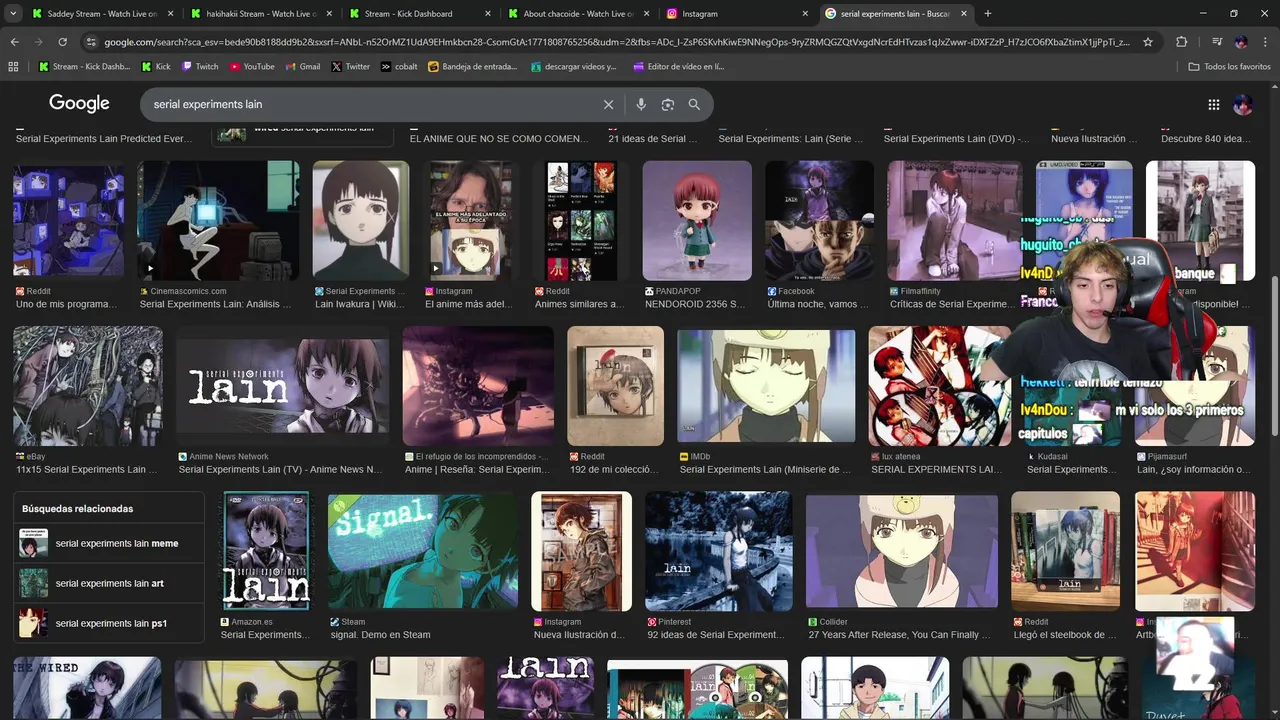Open the Gmail bookmark
The width and height of the screenshot is (1280, 720).
click(x=303, y=66)
